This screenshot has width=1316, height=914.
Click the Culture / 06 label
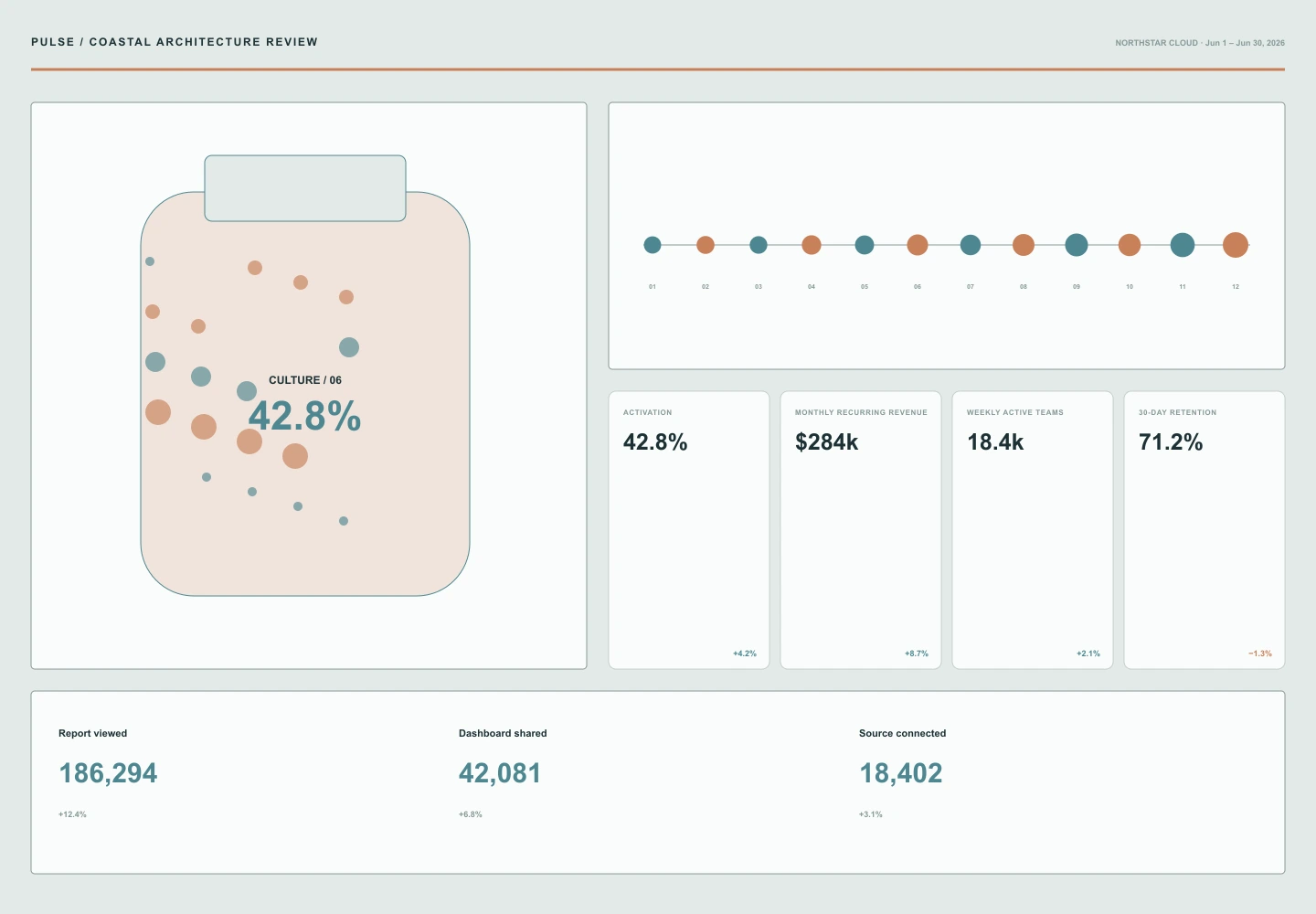pyautogui.click(x=305, y=380)
